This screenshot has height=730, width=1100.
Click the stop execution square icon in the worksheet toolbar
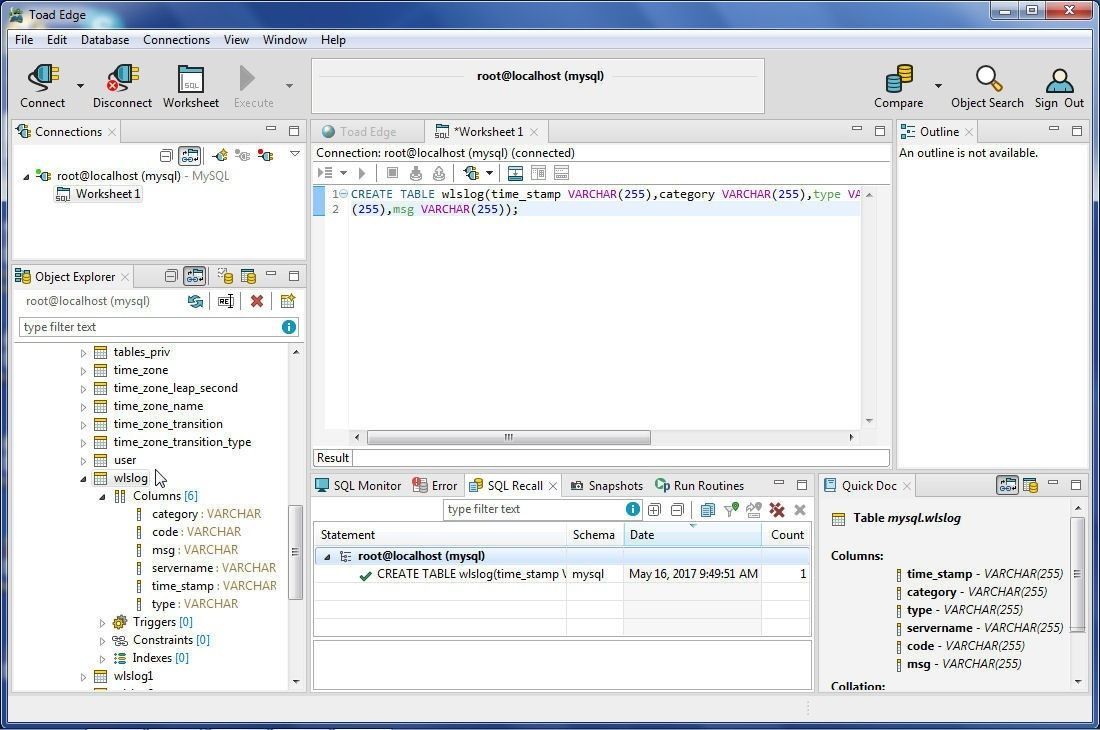[x=392, y=173]
